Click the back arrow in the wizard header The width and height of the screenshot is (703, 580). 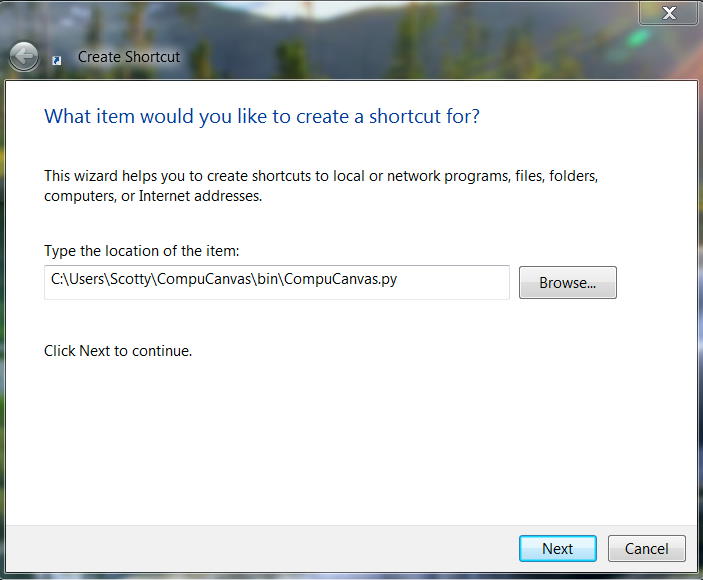tap(24, 57)
